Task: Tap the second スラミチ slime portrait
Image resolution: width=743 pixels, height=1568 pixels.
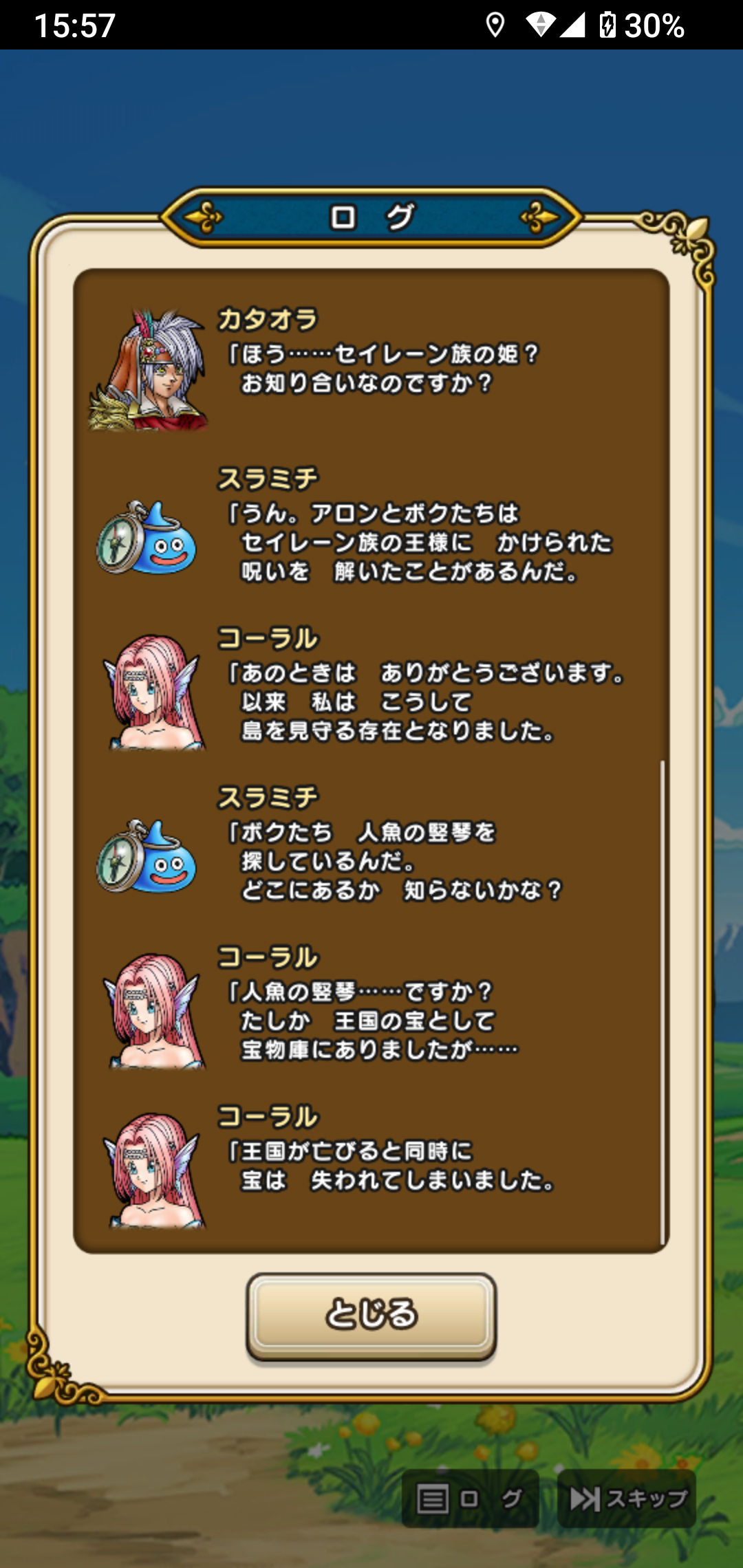Action: click(x=146, y=856)
